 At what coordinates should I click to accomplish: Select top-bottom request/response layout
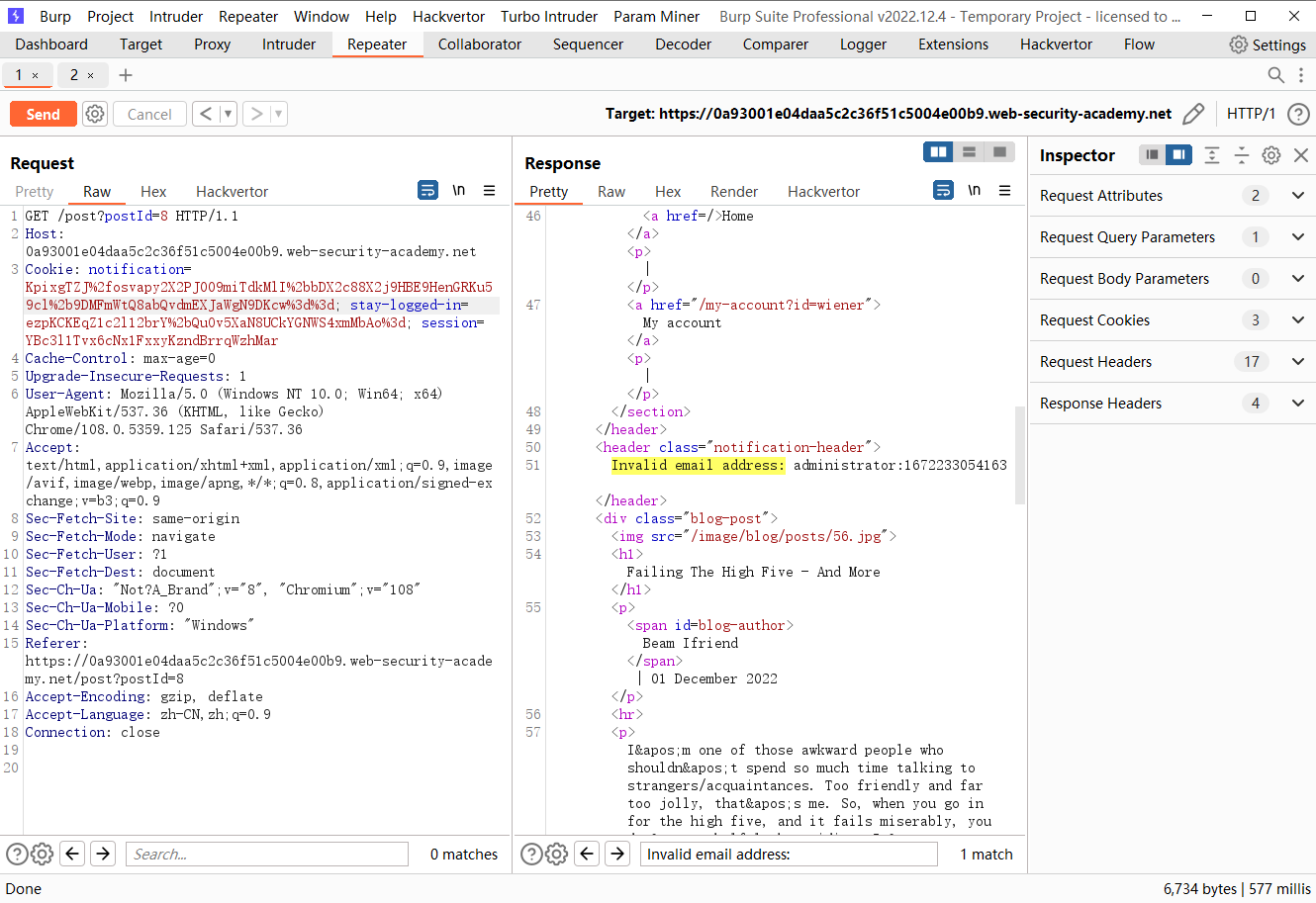pyautogui.click(x=969, y=151)
